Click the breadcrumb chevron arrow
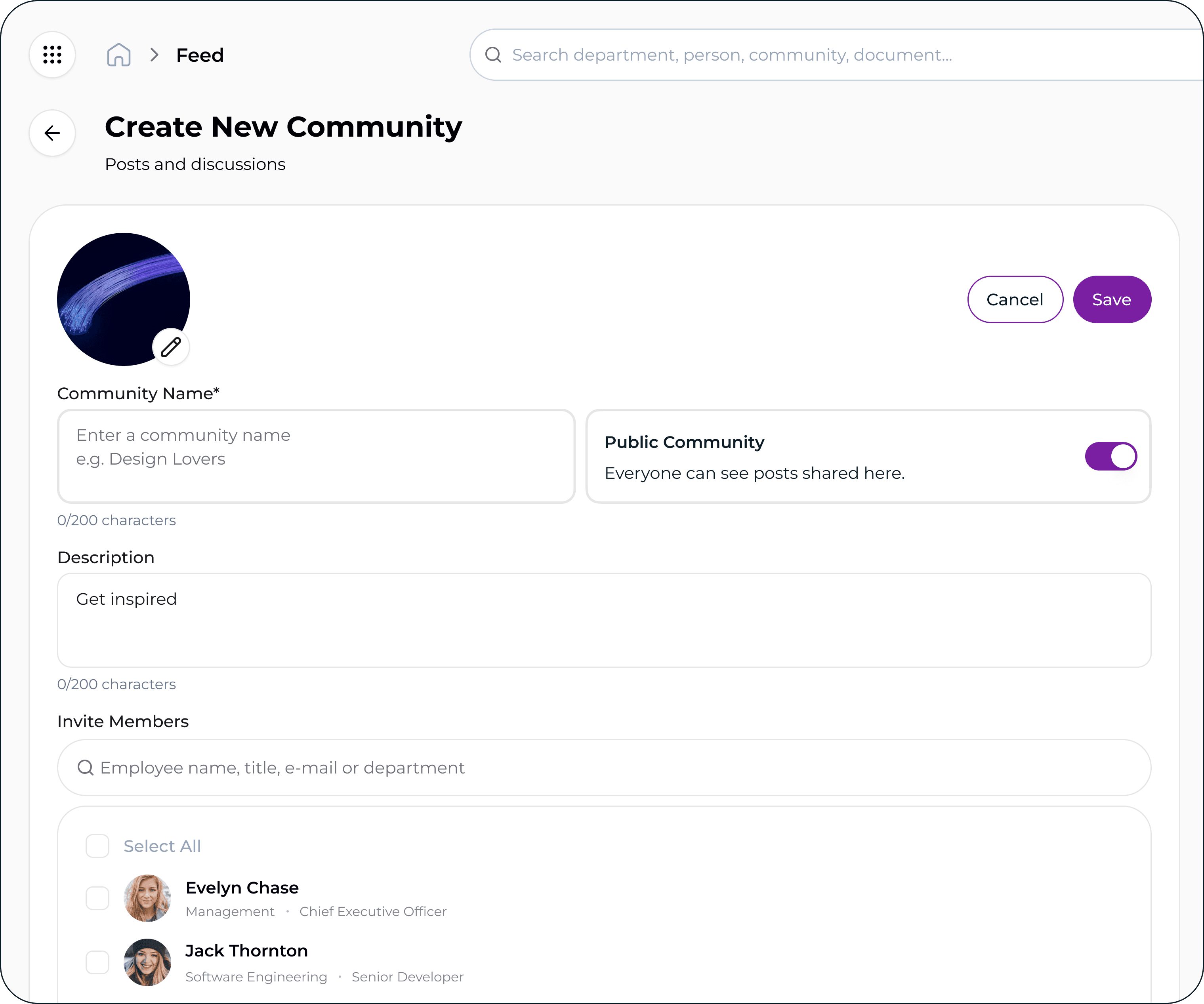The width and height of the screenshot is (1204, 1004). [x=154, y=55]
